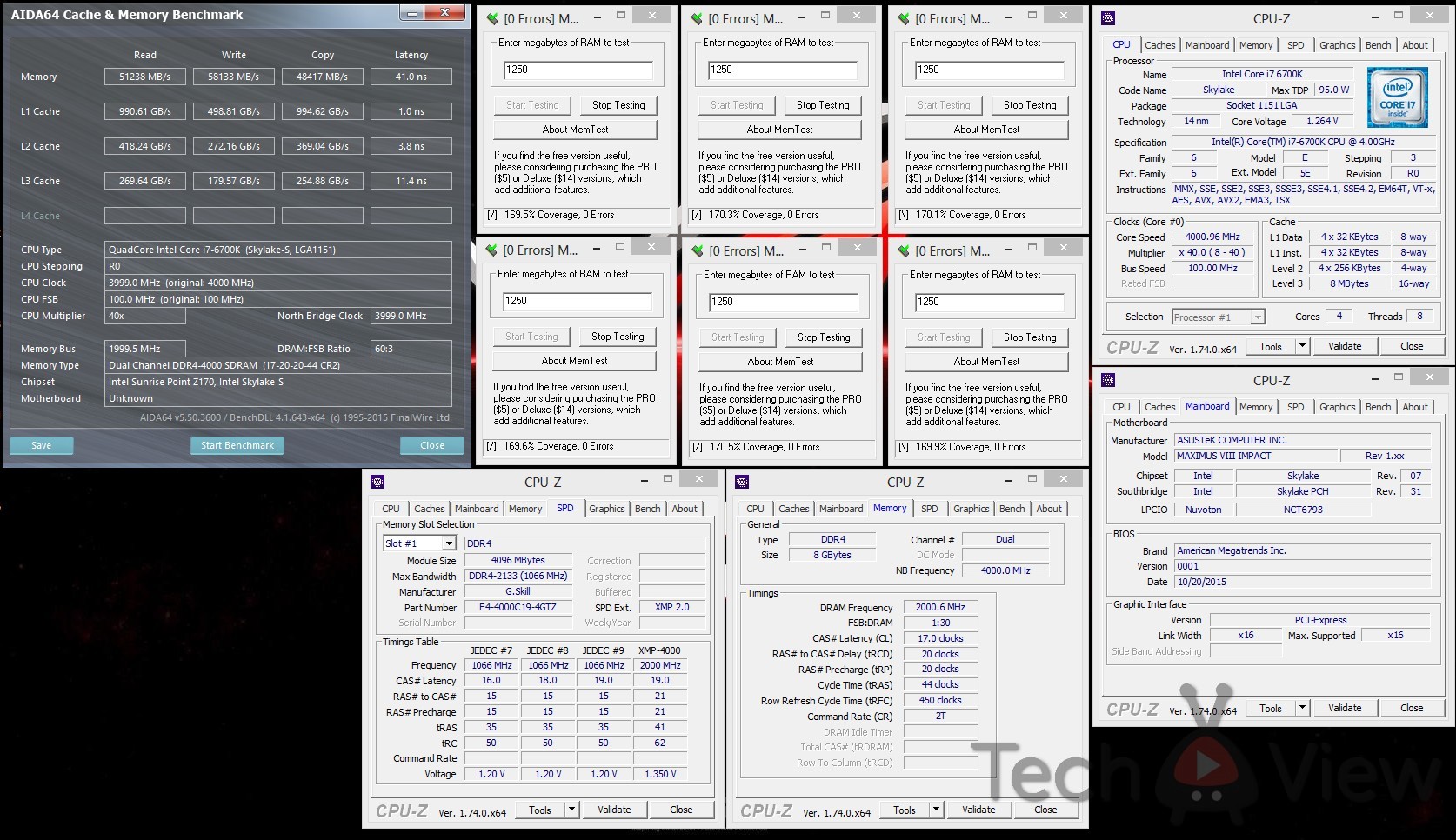Image resolution: width=1456 pixels, height=840 pixels.
Task: Click BIOS Date value 10/20/2015
Action: pyautogui.click(x=1302, y=582)
